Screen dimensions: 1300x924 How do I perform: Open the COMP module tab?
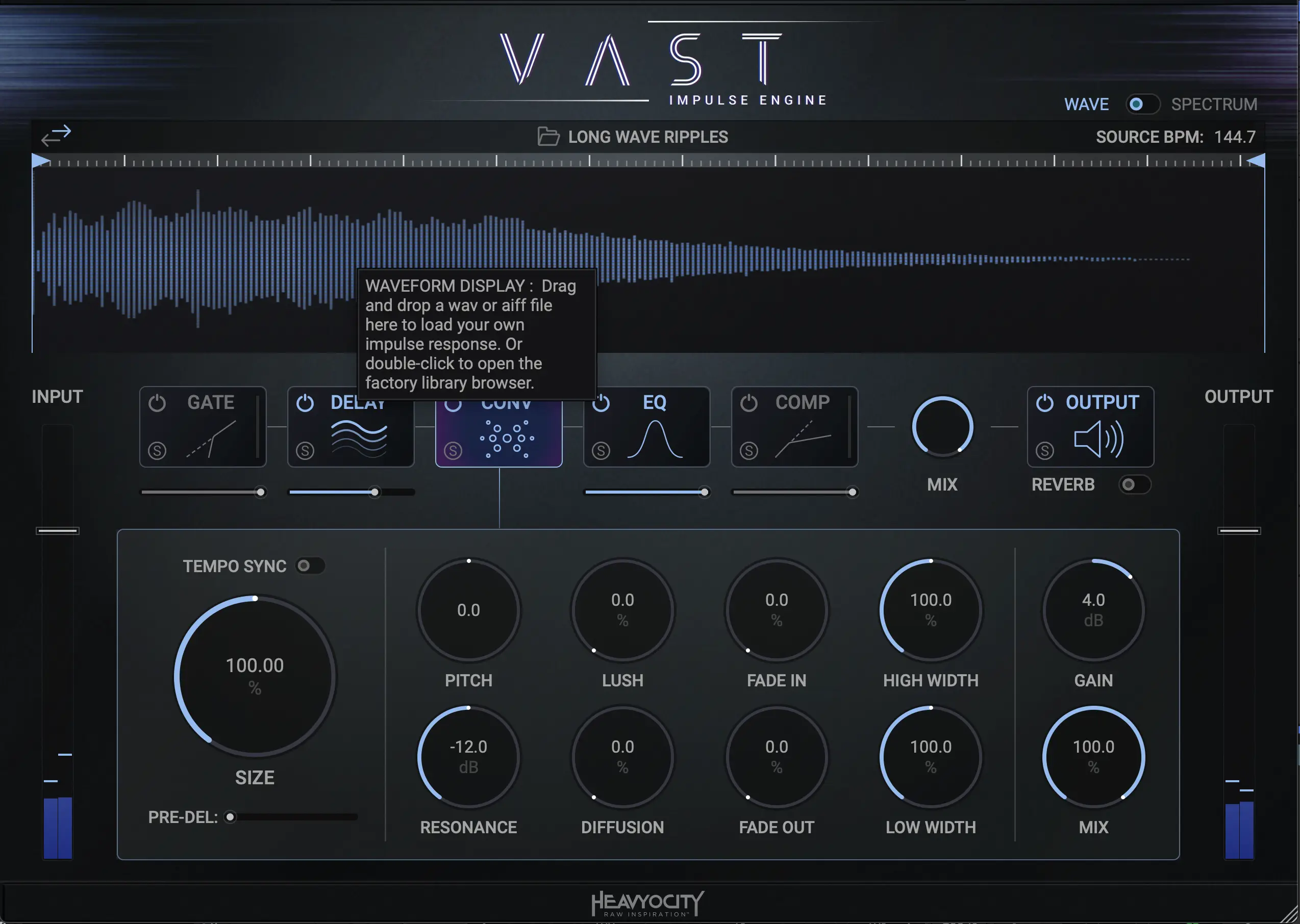tap(794, 427)
